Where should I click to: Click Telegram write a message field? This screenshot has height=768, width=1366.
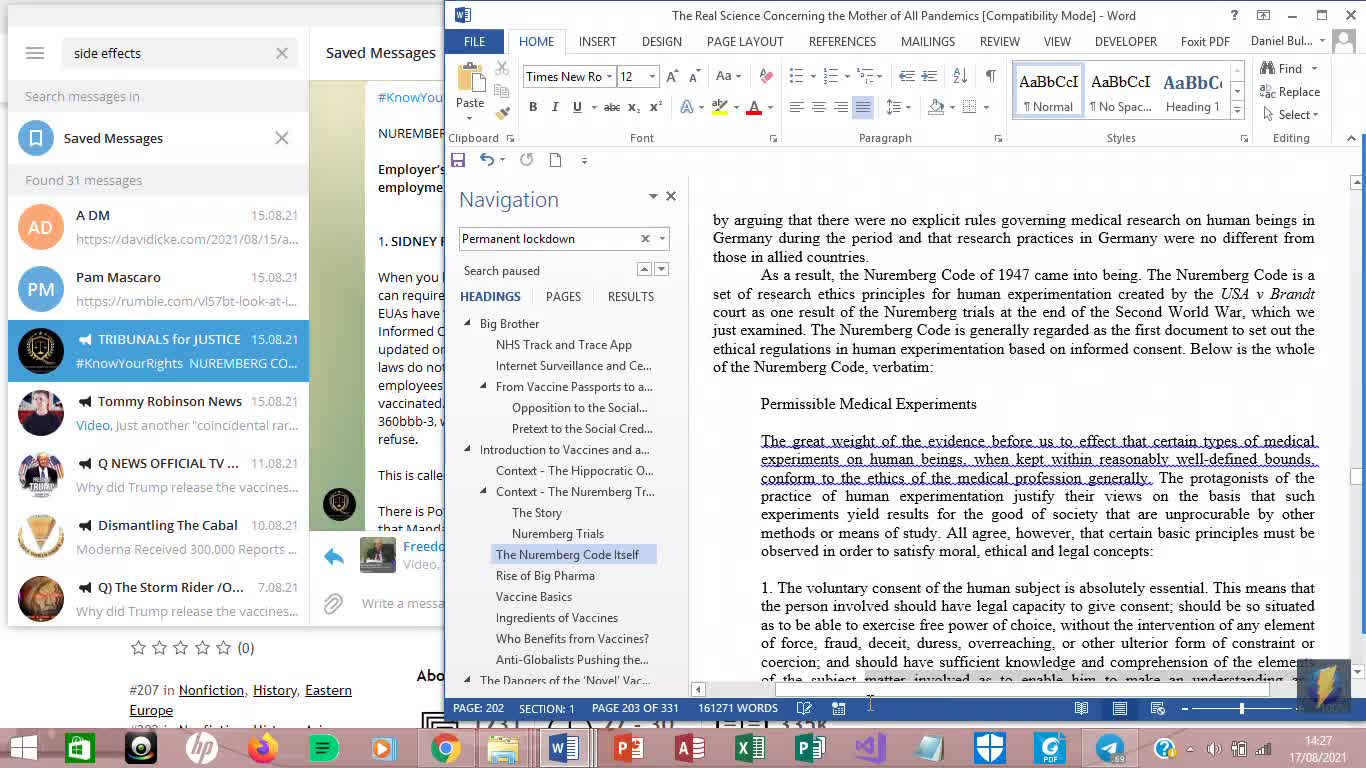coord(403,603)
